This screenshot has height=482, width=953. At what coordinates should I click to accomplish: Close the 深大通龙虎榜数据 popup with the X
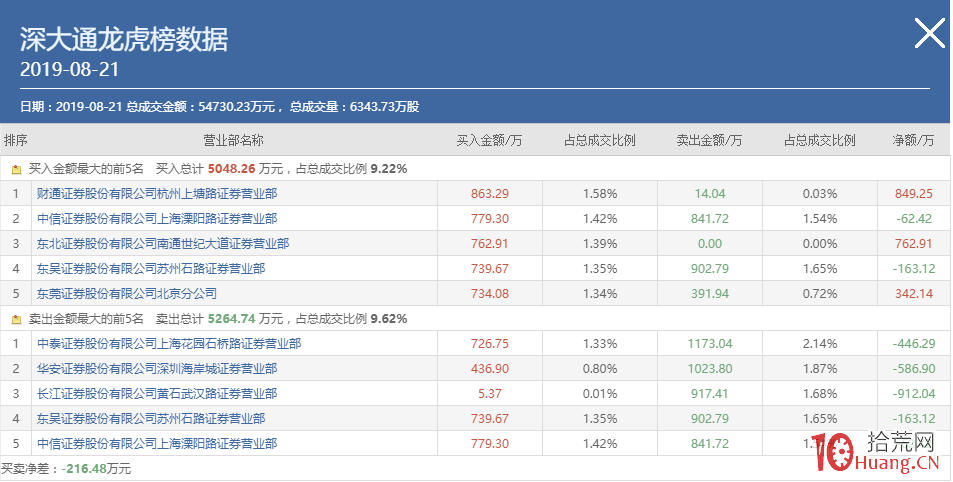coord(930,33)
